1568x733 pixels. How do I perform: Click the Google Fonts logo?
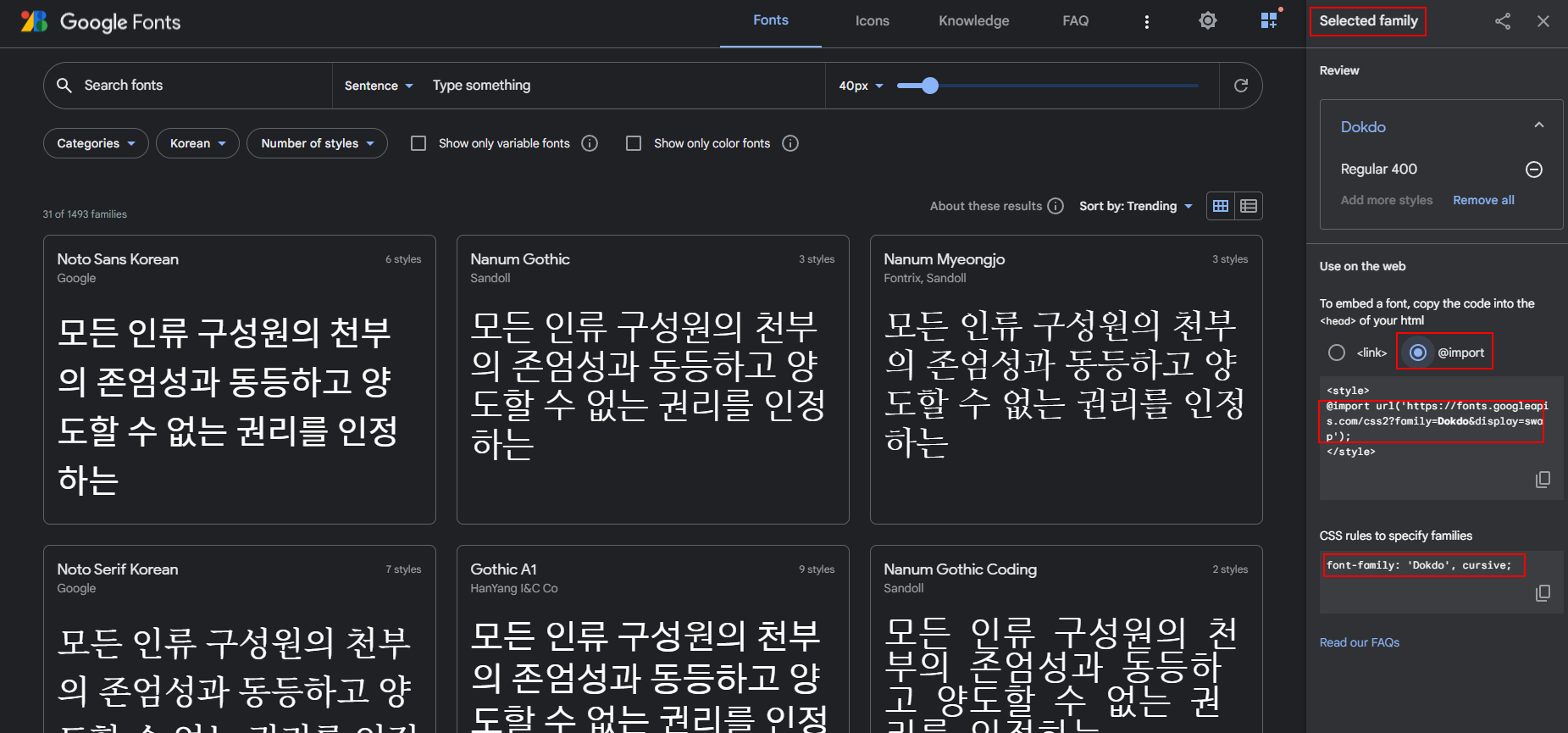[101, 21]
